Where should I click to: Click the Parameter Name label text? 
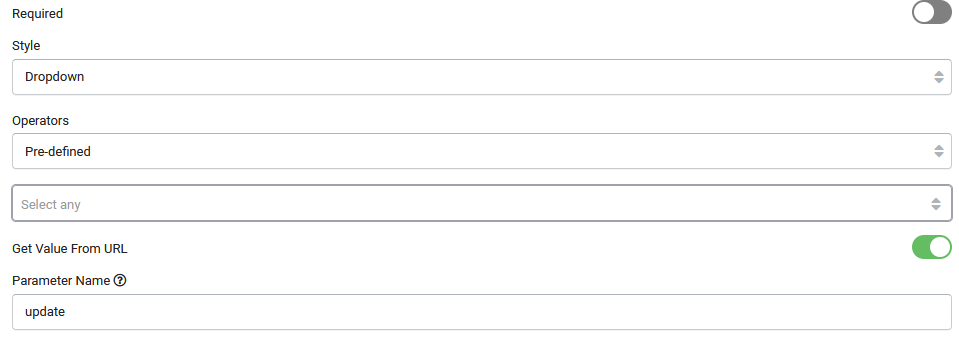coord(61,280)
